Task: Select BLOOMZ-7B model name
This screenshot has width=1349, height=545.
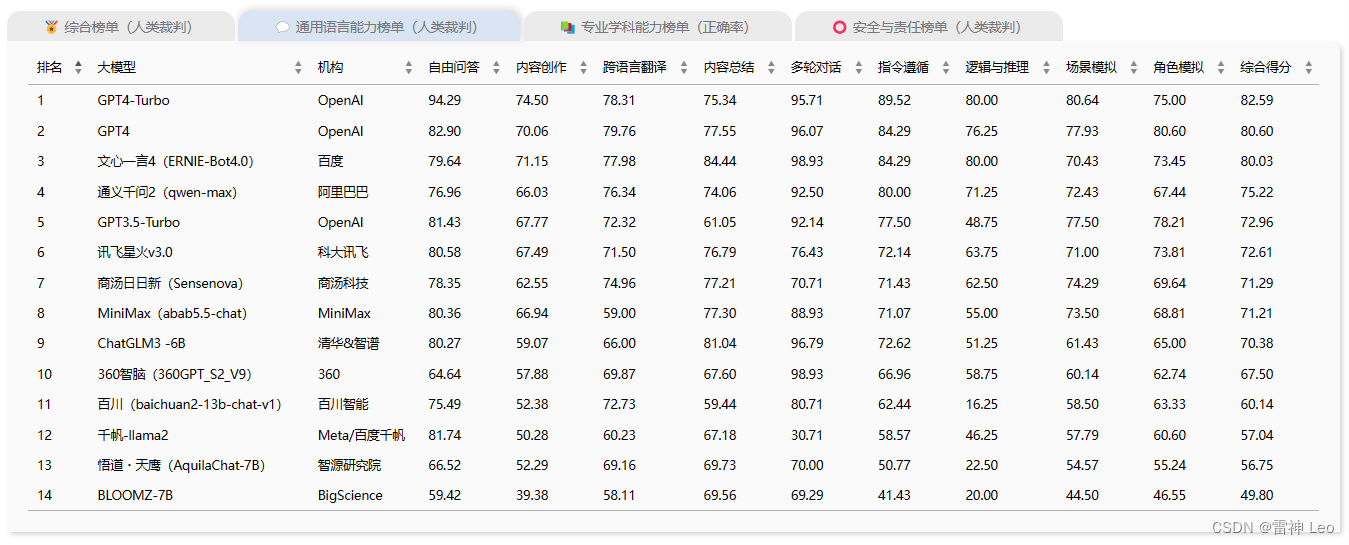Action: coord(135,495)
